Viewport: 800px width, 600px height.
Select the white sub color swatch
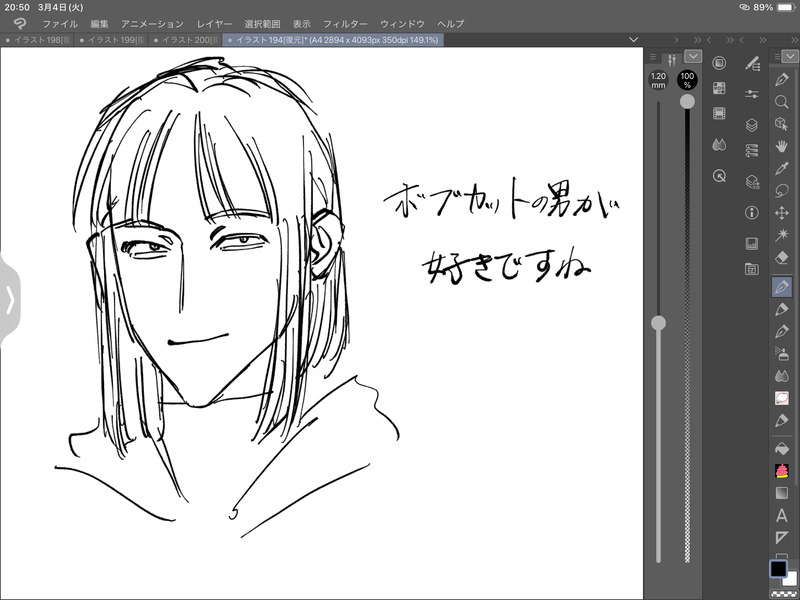(x=791, y=580)
